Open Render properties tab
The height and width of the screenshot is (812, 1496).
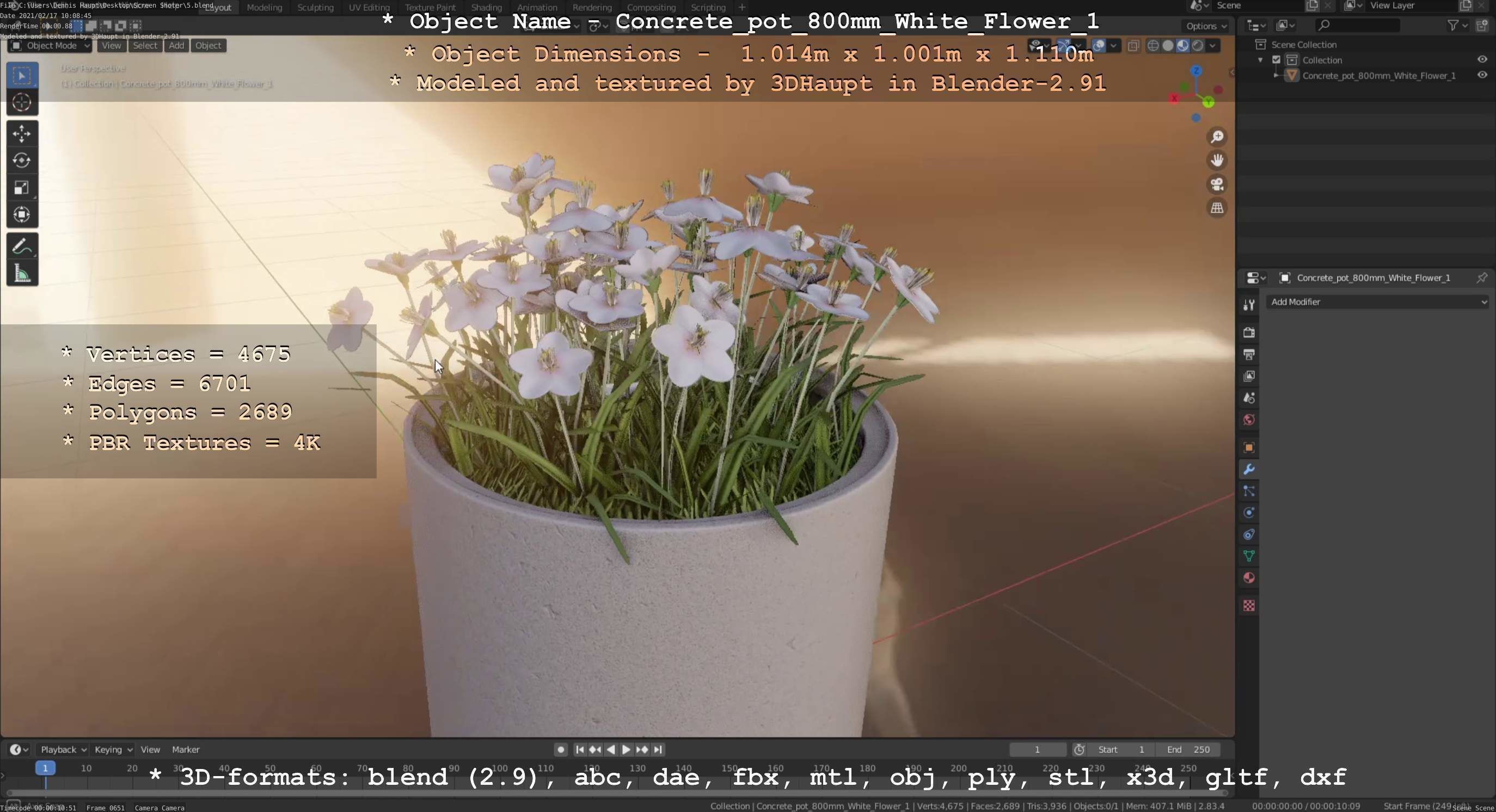pyautogui.click(x=1249, y=333)
